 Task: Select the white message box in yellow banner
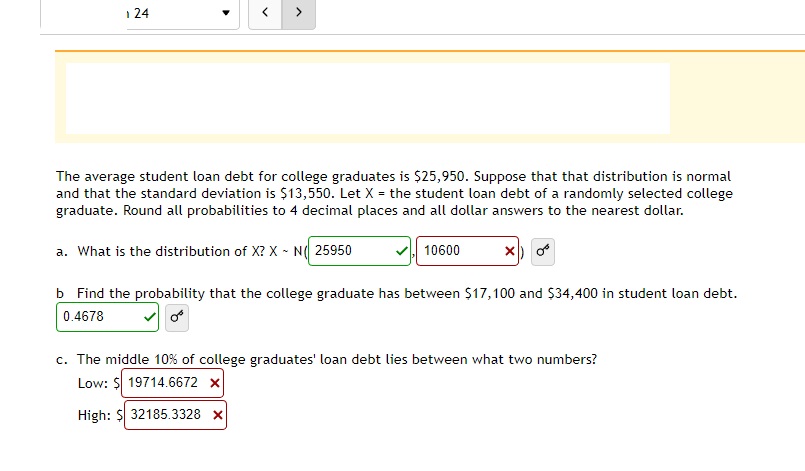click(368, 99)
